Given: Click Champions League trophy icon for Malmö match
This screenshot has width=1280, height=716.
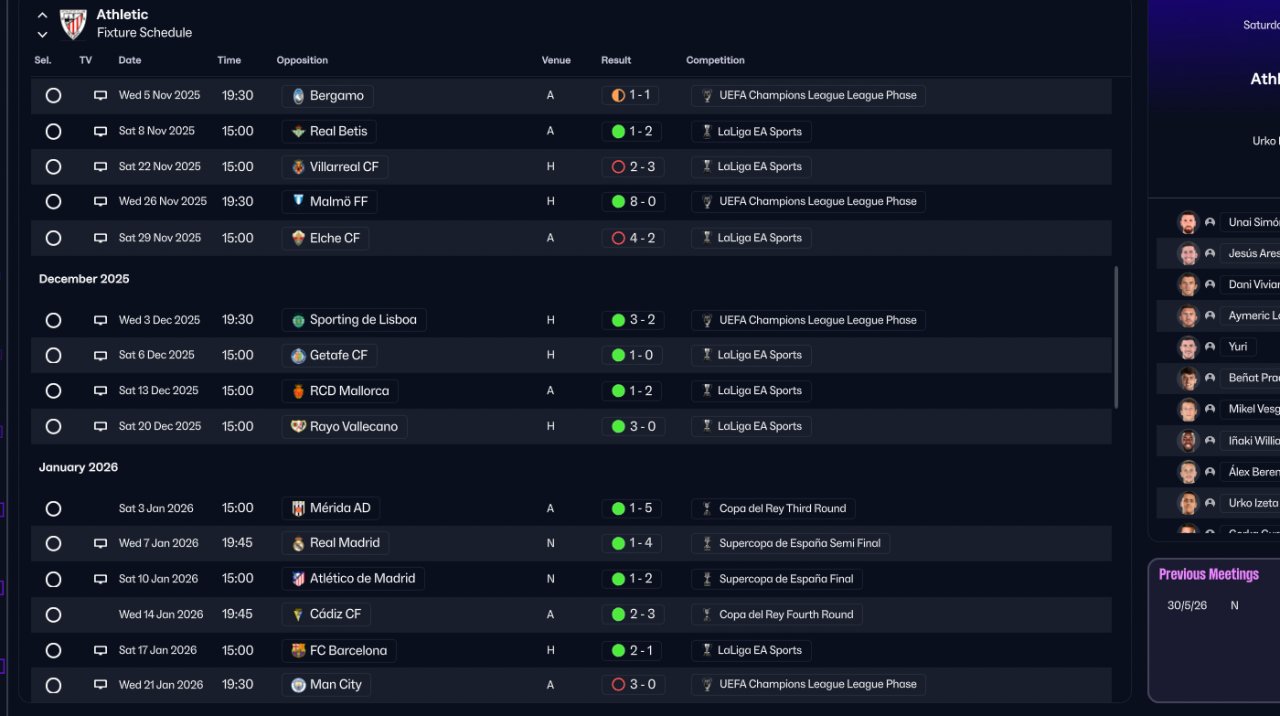Looking at the screenshot, I should 707,202.
